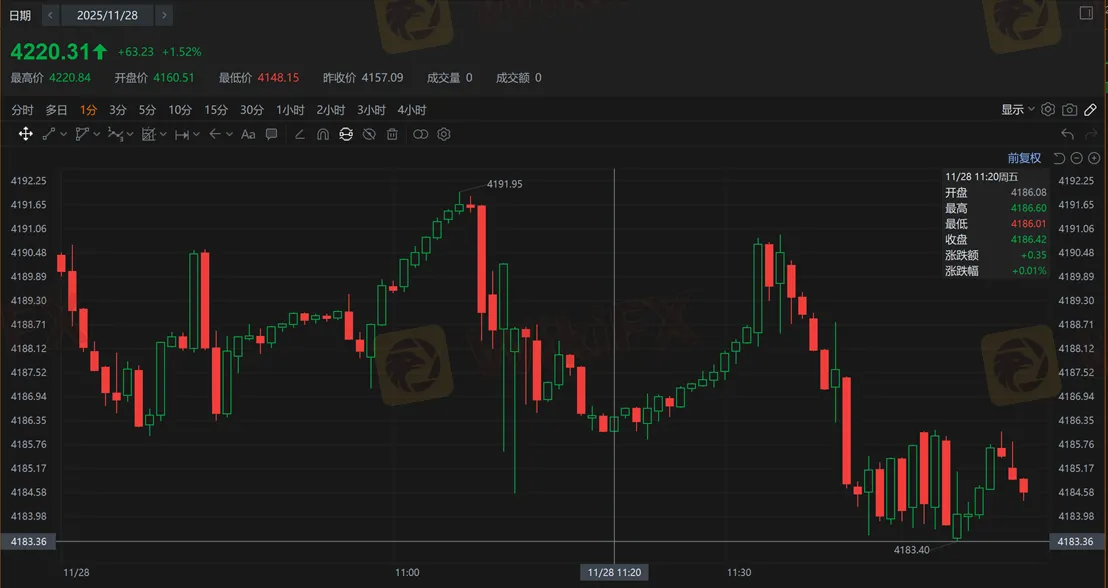The width and height of the screenshot is (1108, 588).
Task: Click the 开盘价 4160.51 value
Action: (x=174, y=78)
